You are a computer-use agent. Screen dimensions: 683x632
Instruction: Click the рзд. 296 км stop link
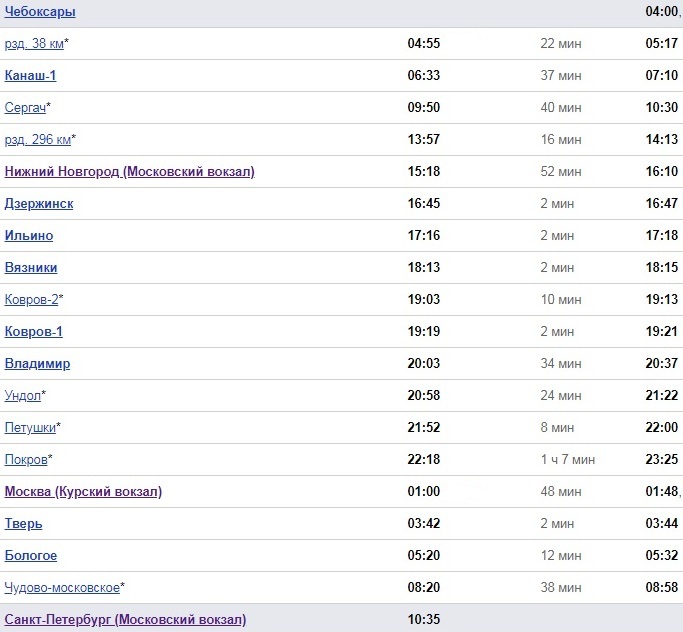[37, 140]
